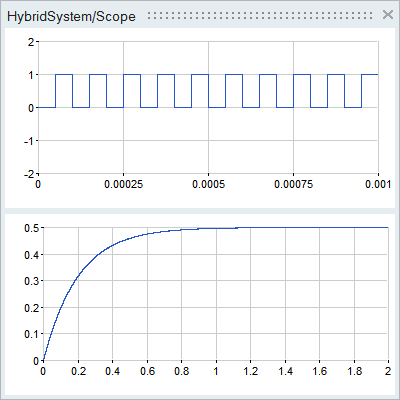
Task: Click the first pulse top of square wave
Action: pos(64,74)
